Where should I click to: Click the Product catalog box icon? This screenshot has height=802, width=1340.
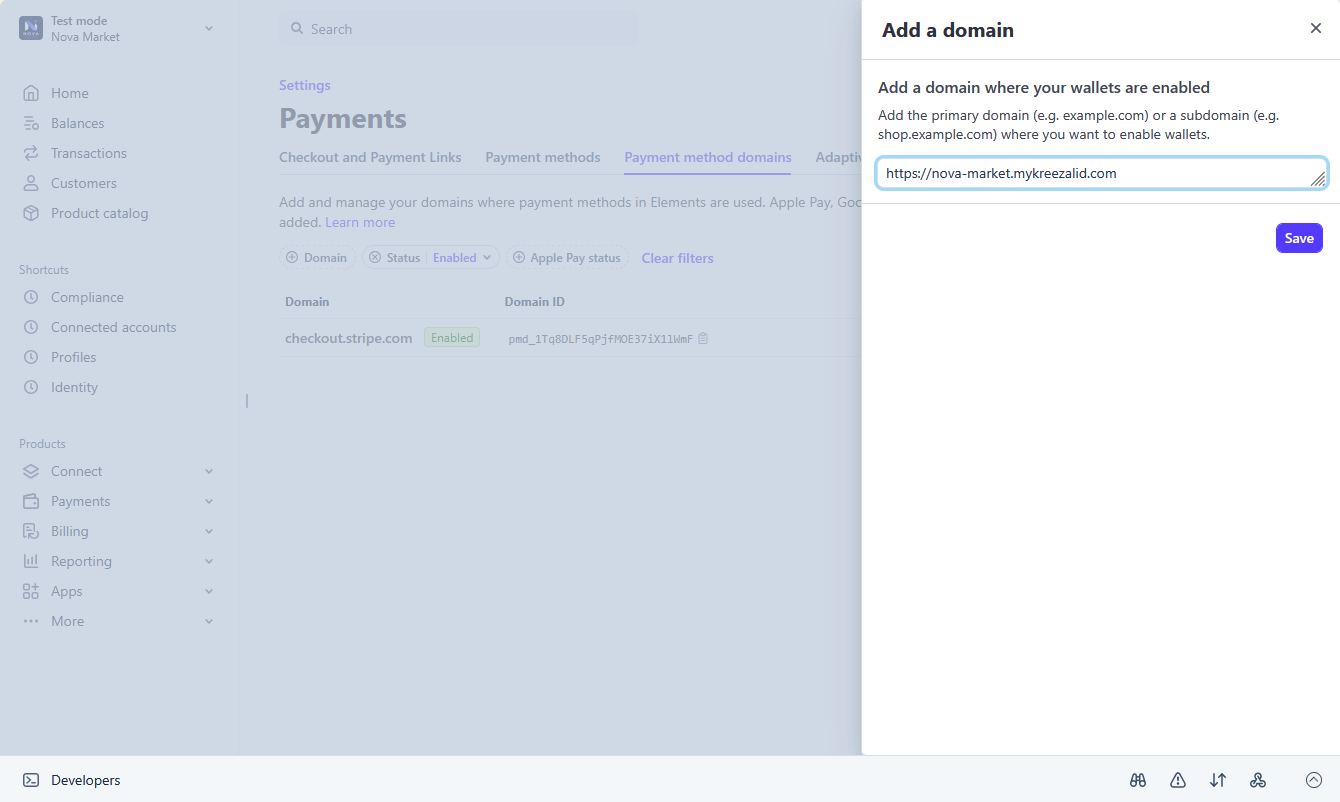click(x=31, y=213)
